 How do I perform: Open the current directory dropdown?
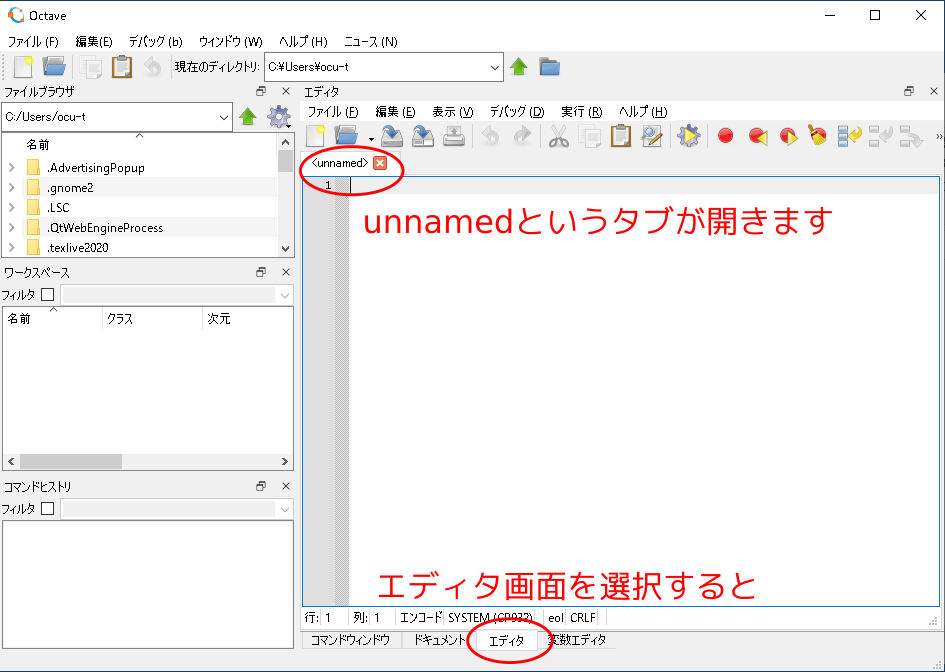495,67
